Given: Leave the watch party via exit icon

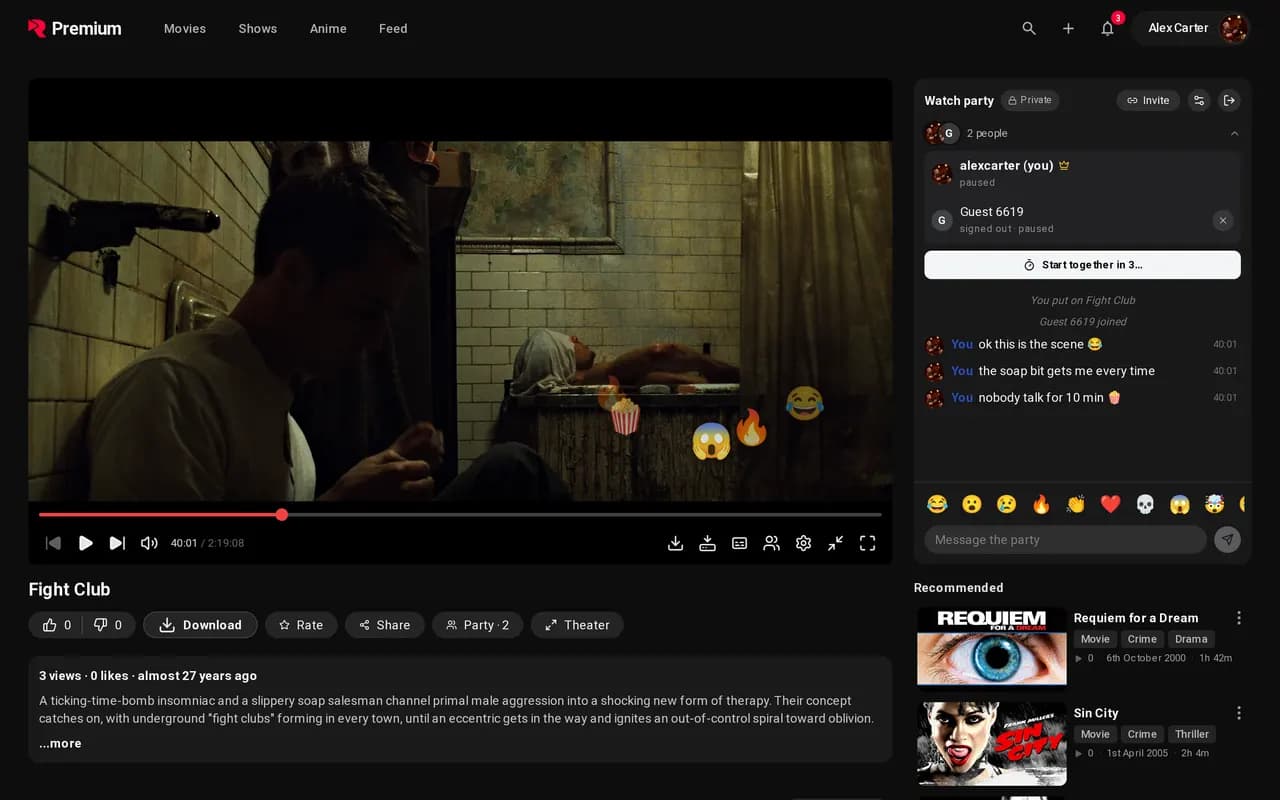Looking at the screenshot, I should coord(1230,100).
